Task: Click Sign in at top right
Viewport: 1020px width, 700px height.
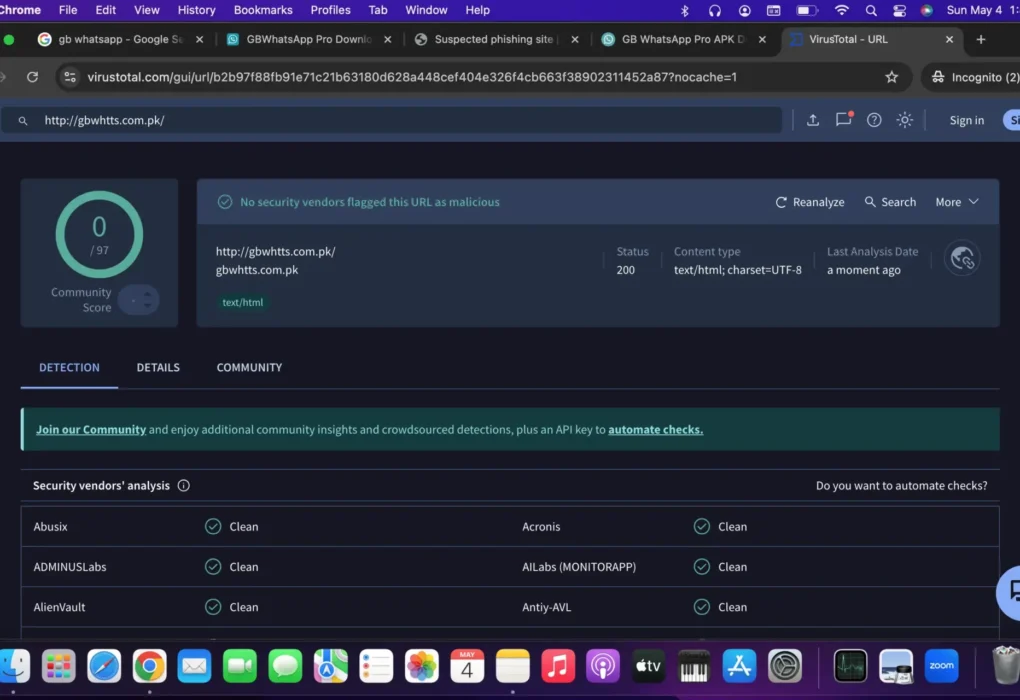Action: 966,120
